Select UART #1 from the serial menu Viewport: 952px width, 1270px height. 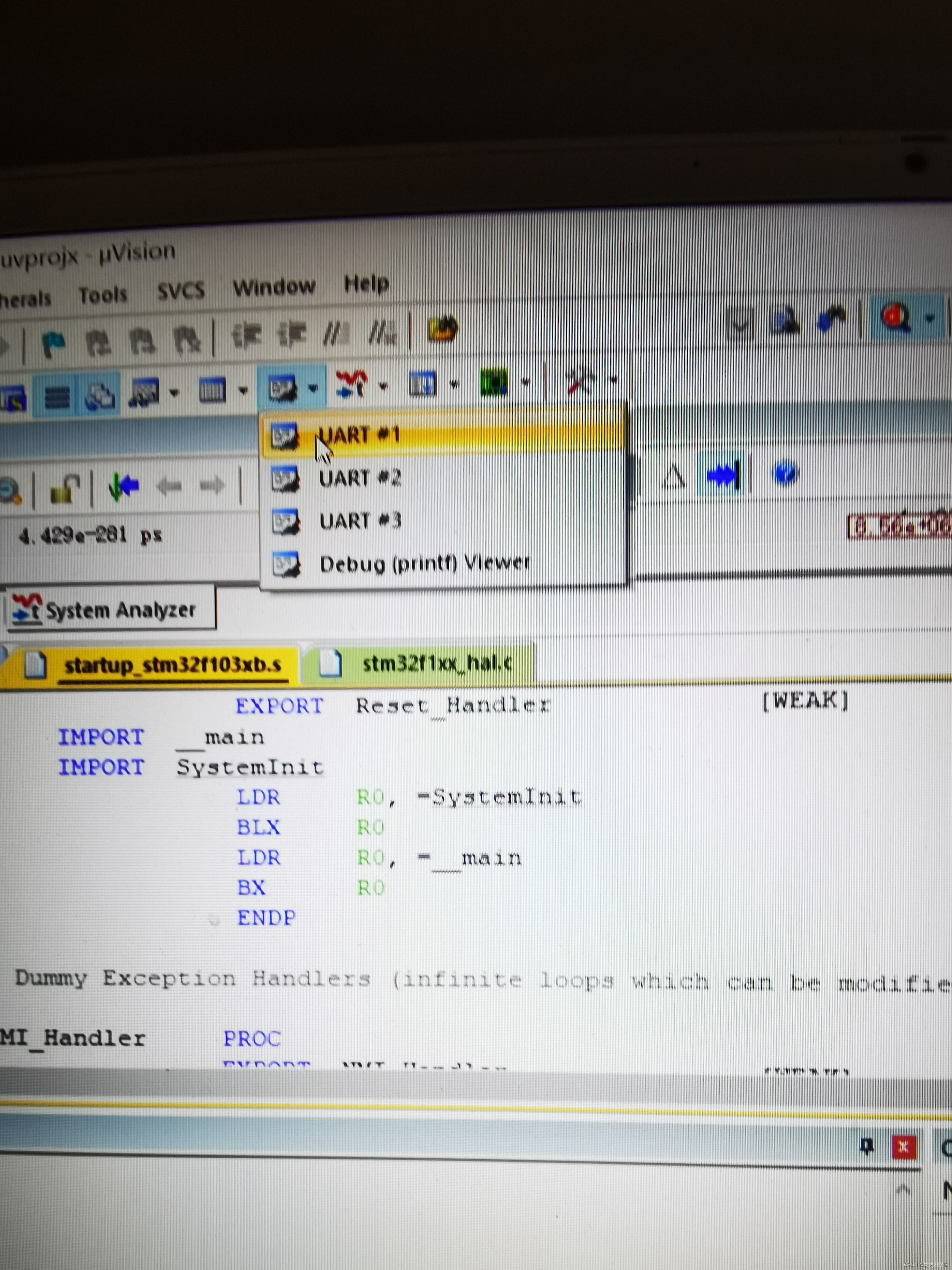(x=359, y=436)
